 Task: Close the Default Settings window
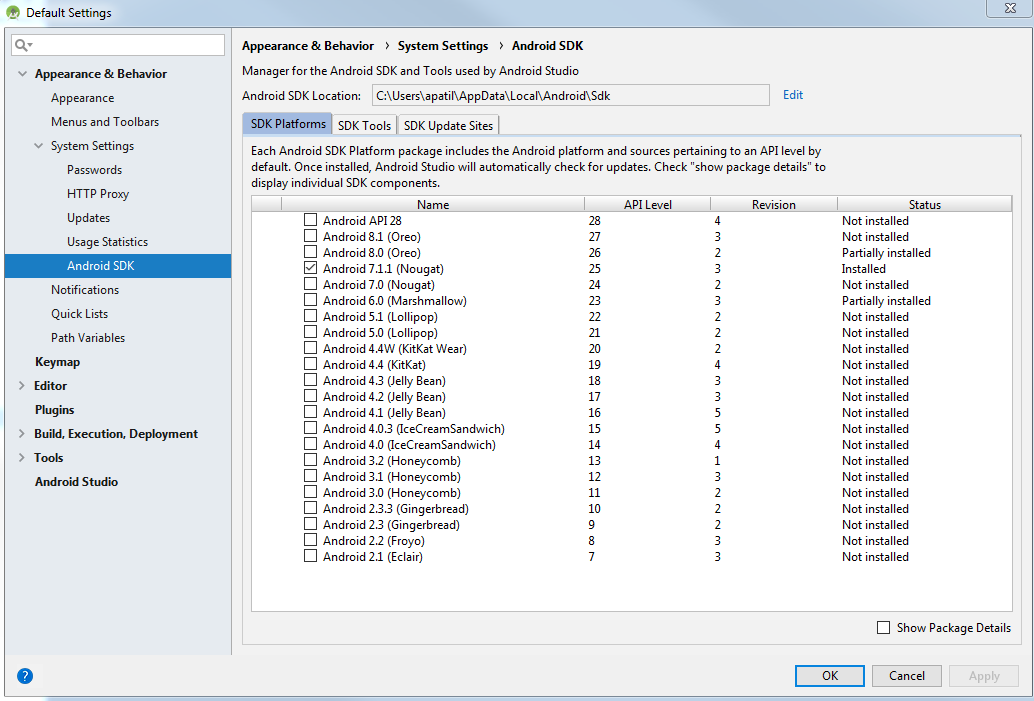tap(1010, 9)
